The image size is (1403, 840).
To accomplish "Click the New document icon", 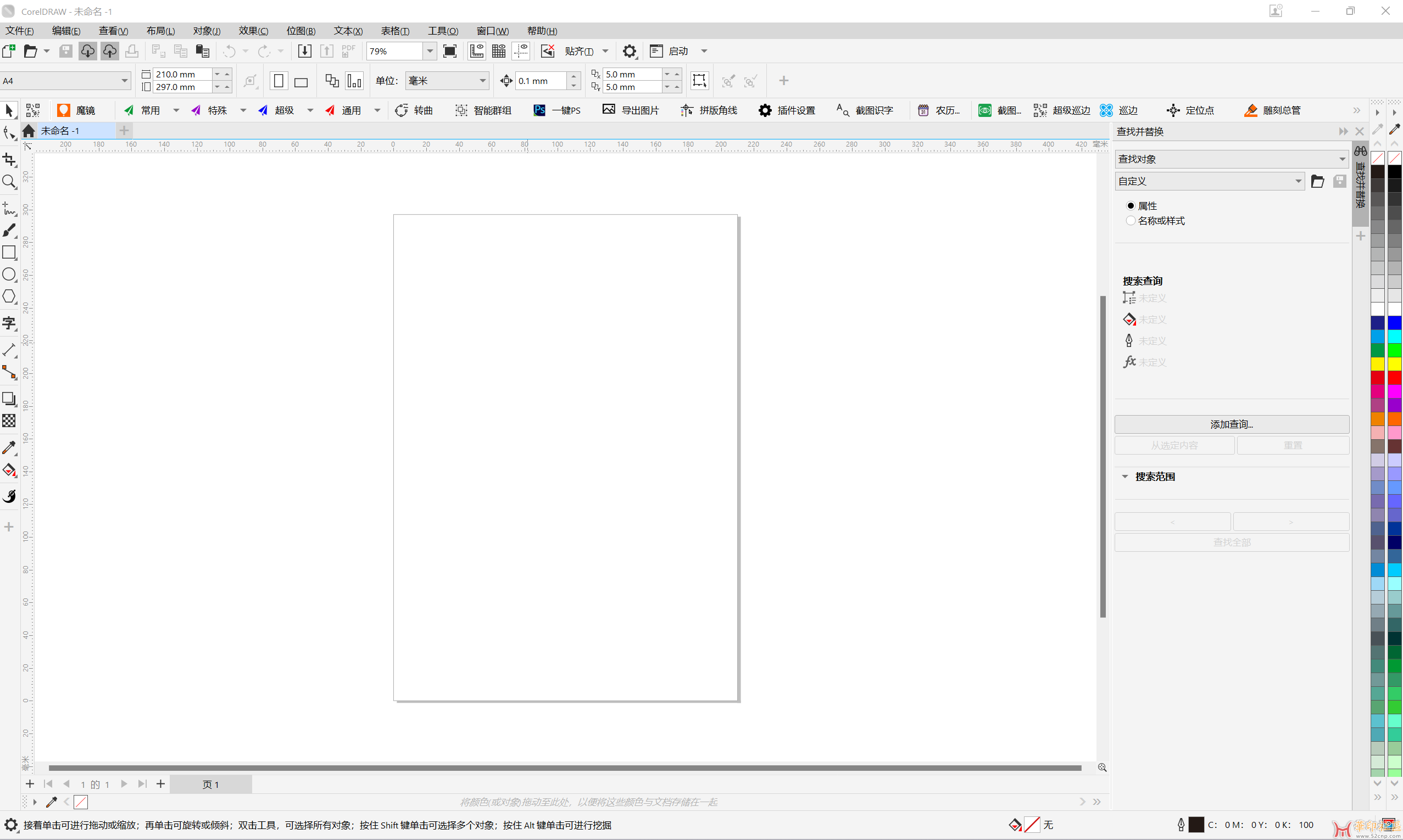I will [x=9, y=51].
